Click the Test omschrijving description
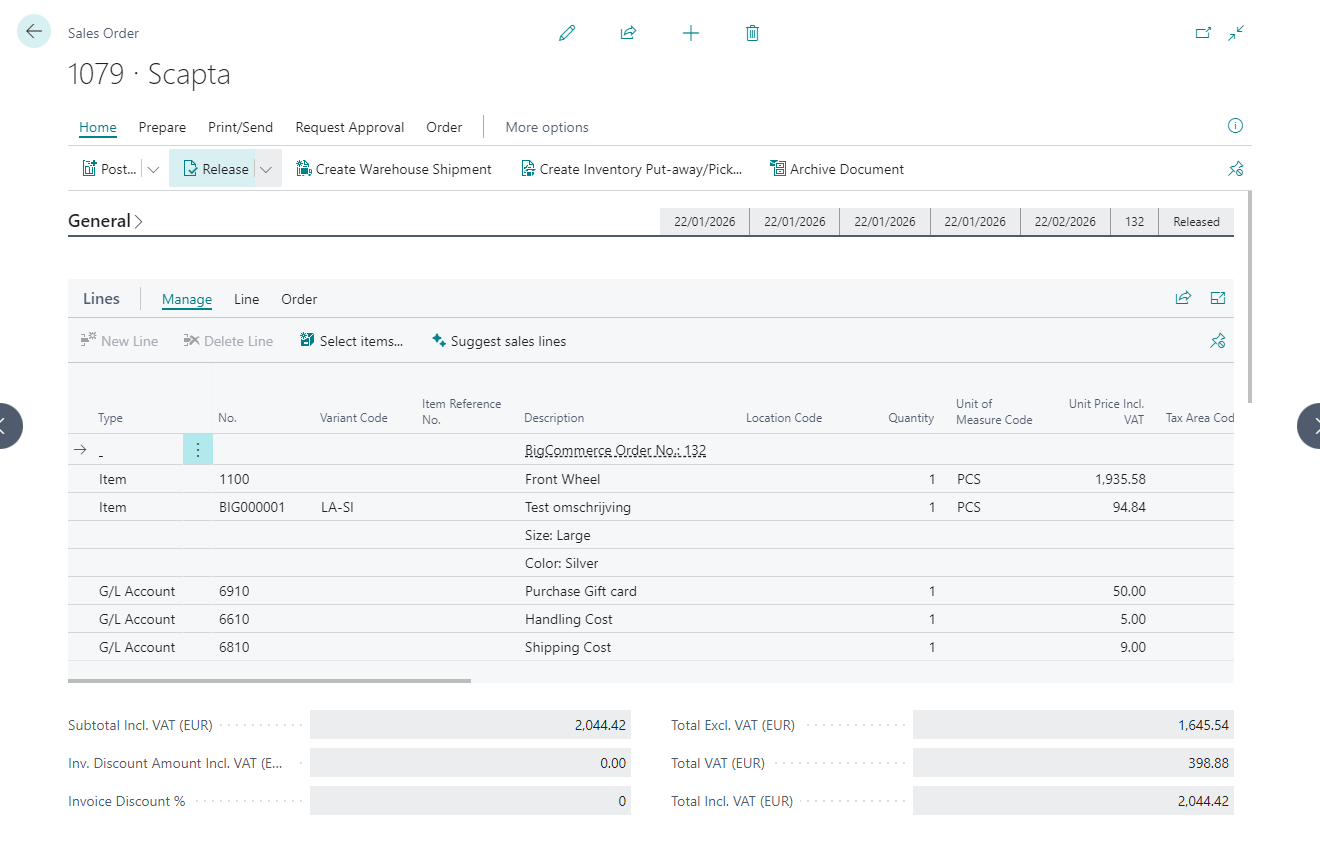The width and height of the screenshot is (1320, 851). tap(578, 507)
